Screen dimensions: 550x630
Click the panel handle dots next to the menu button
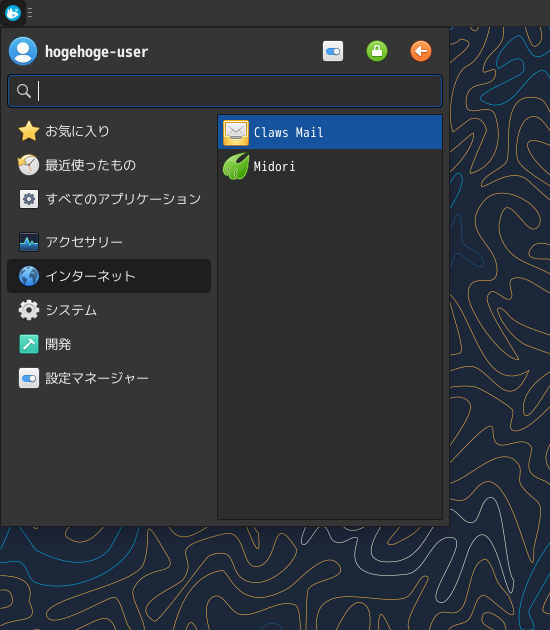point(30,13)
